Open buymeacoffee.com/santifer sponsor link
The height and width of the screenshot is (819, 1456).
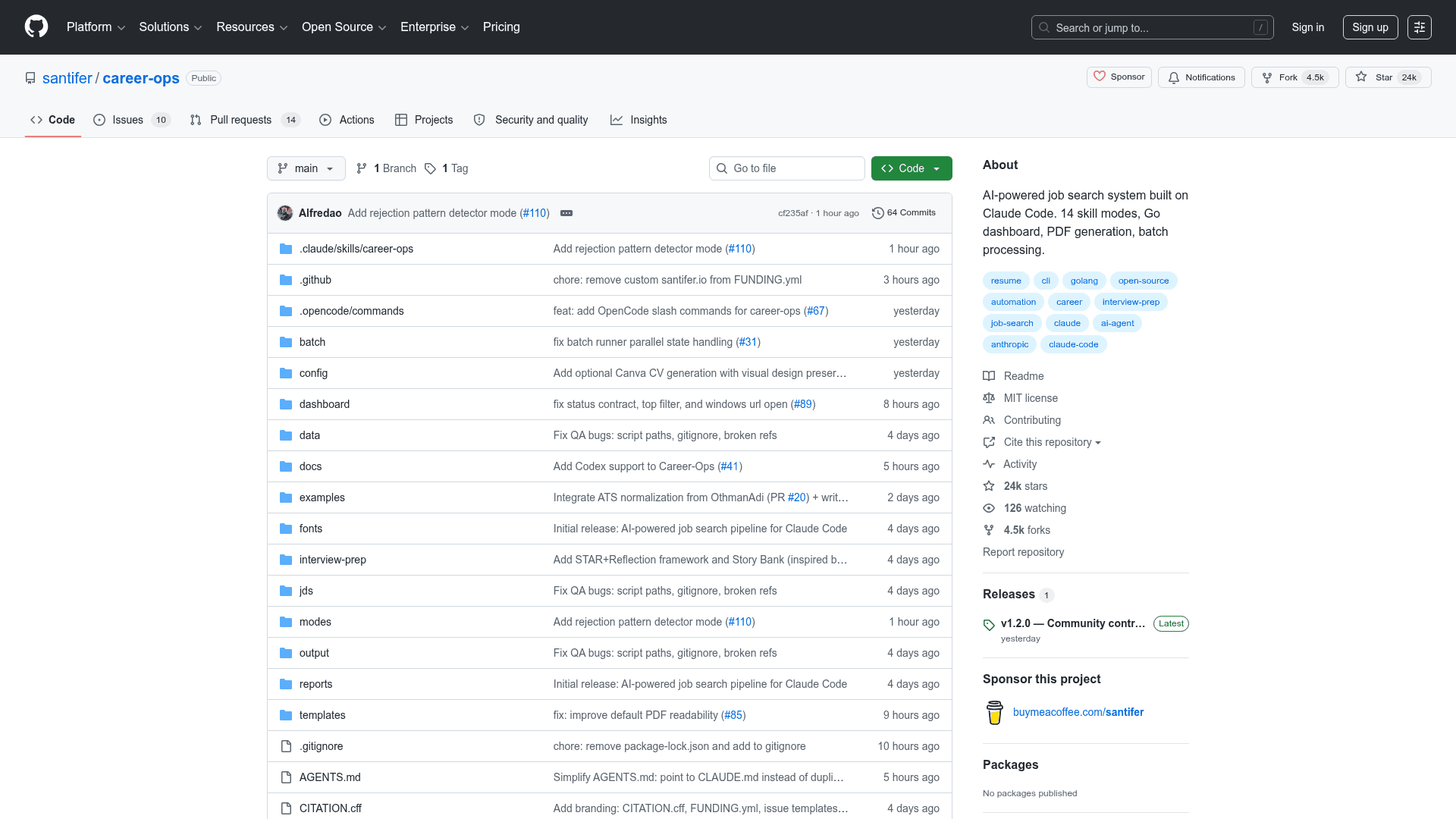(x=1078, y=712)
